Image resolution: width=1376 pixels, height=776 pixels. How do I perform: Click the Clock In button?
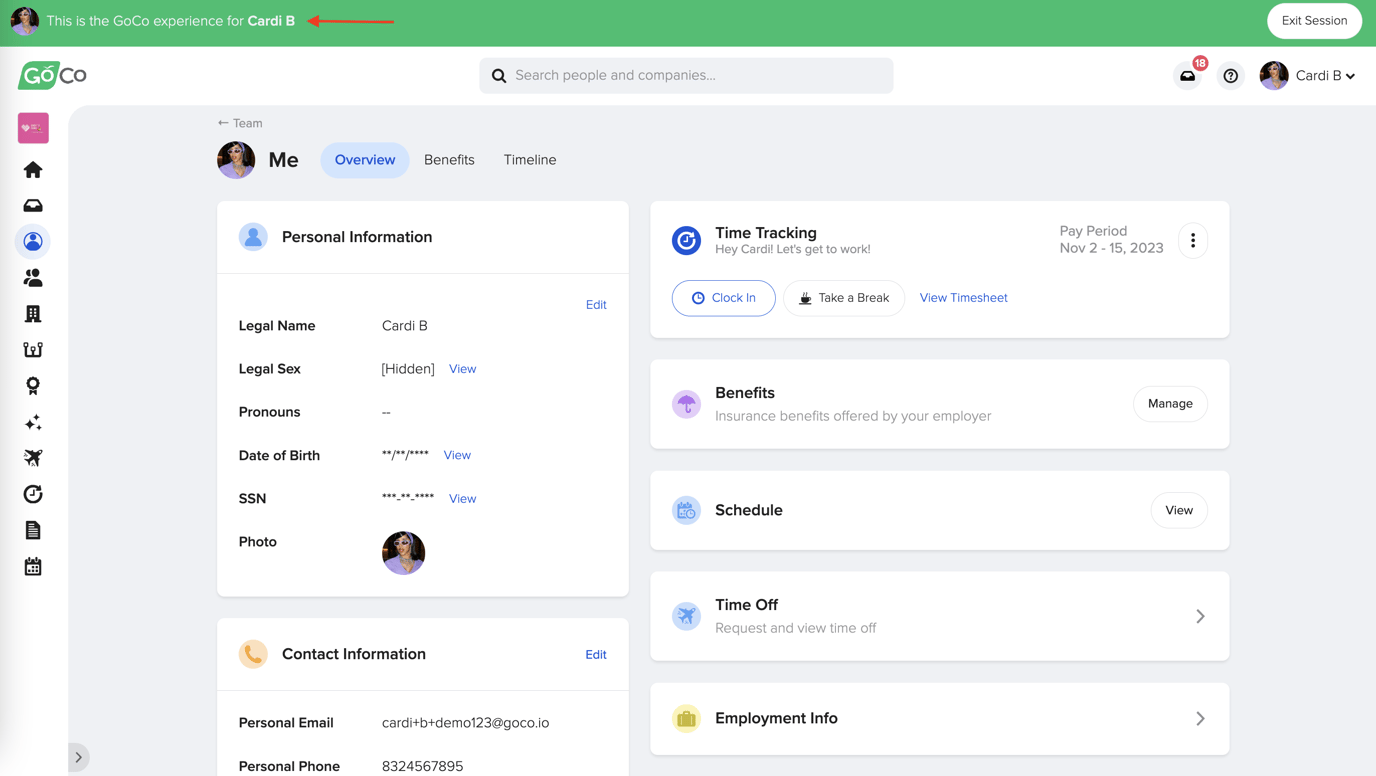click(723, 297)
